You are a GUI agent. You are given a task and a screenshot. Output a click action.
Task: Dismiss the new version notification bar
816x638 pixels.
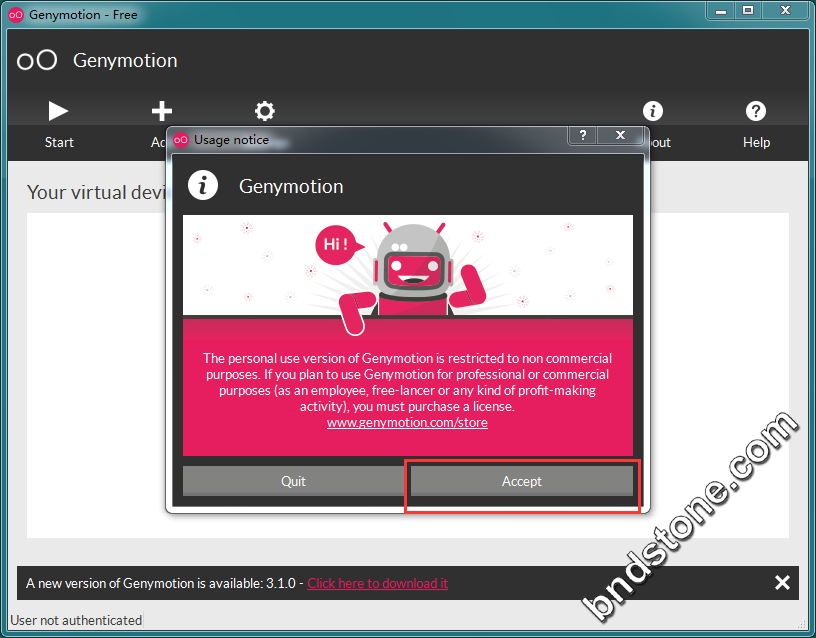coord(782,583)
